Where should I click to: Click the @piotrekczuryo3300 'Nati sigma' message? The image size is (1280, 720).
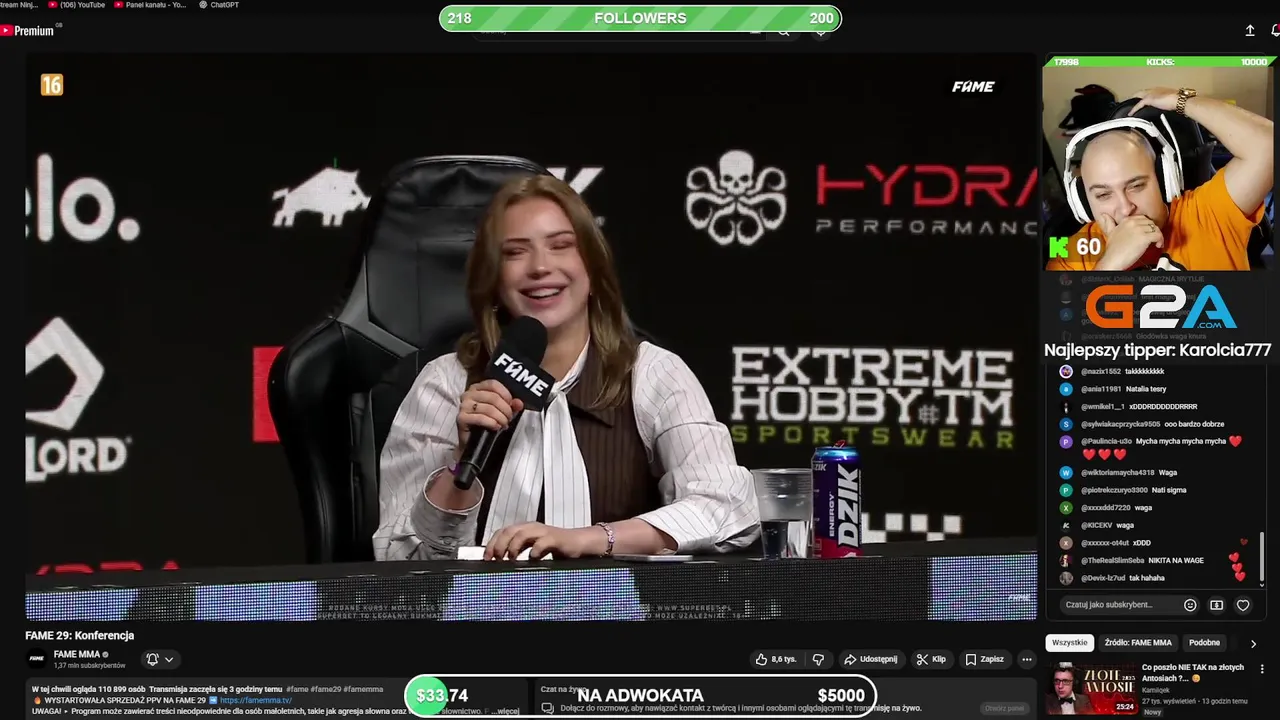pyautogui.click(x=1133, y=490)
